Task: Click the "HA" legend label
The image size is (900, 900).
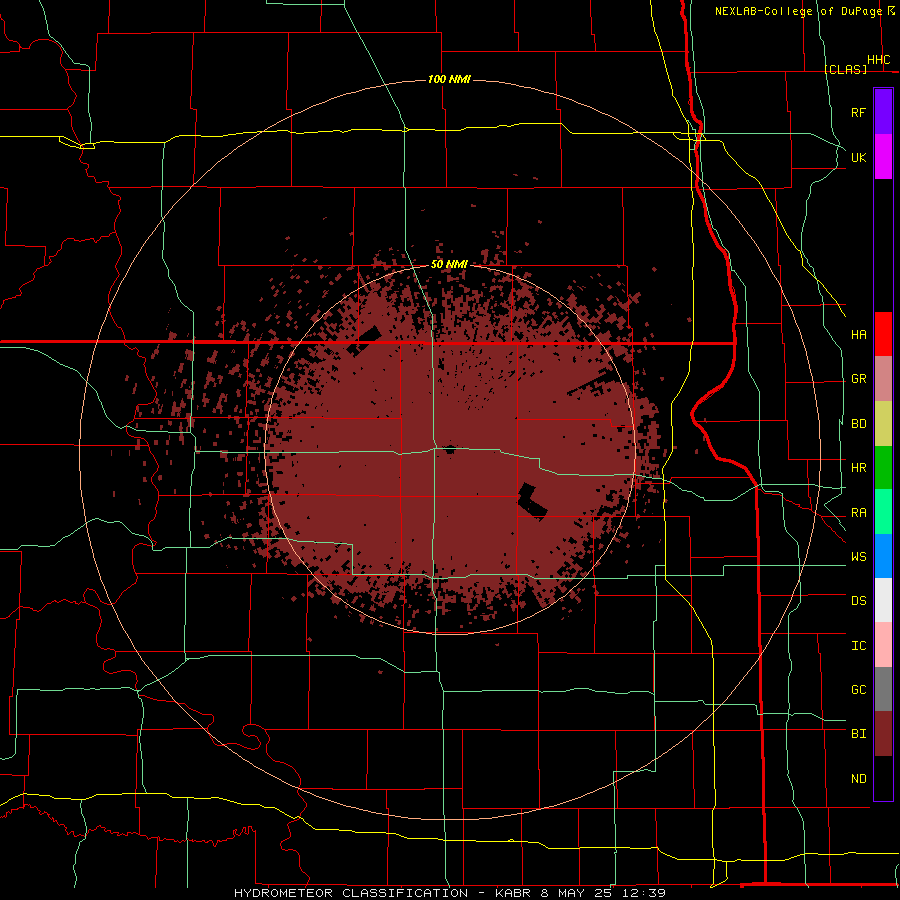Action: (858, 335)
